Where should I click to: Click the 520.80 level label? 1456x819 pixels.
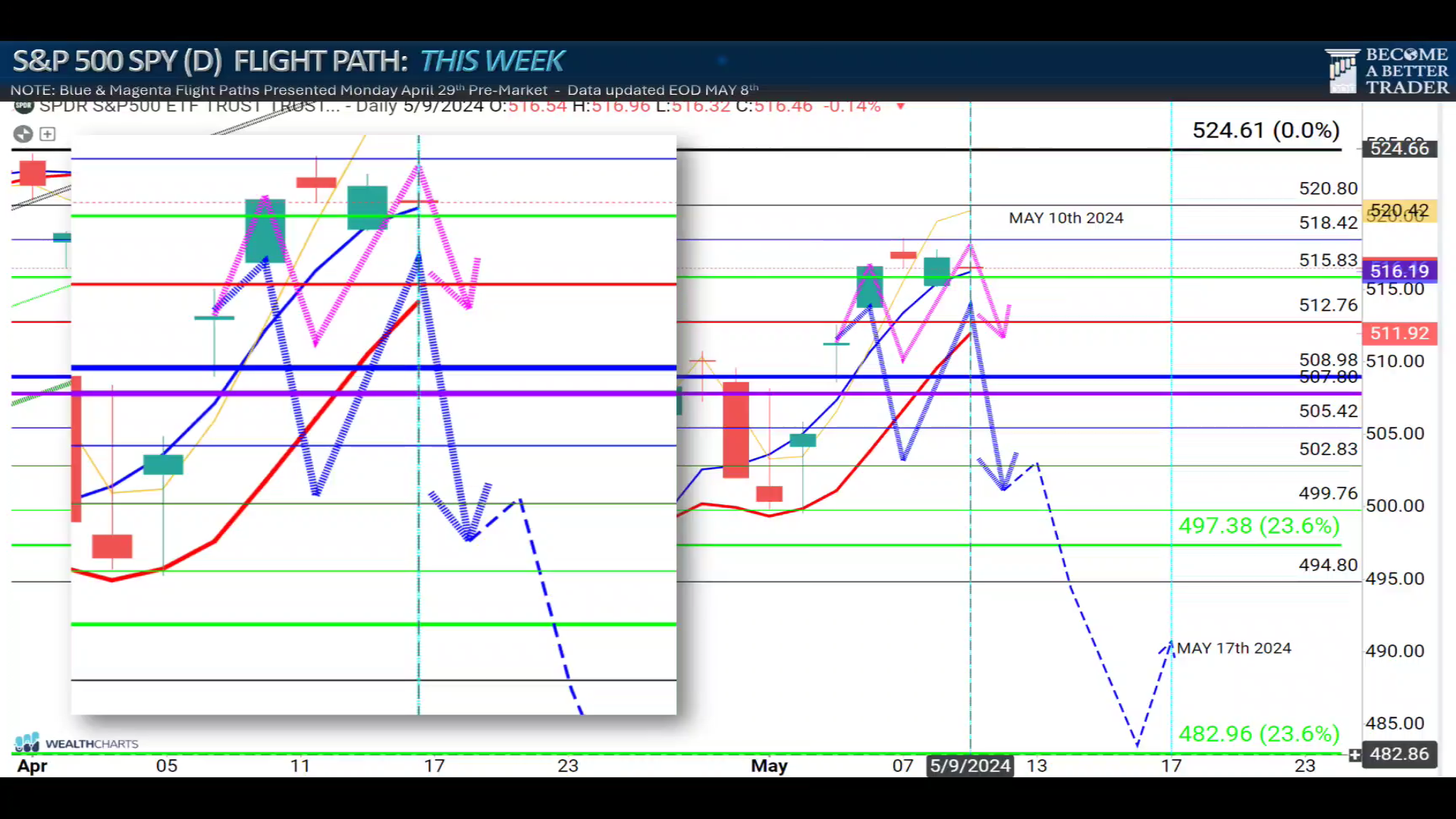[x=1328, y=189]
